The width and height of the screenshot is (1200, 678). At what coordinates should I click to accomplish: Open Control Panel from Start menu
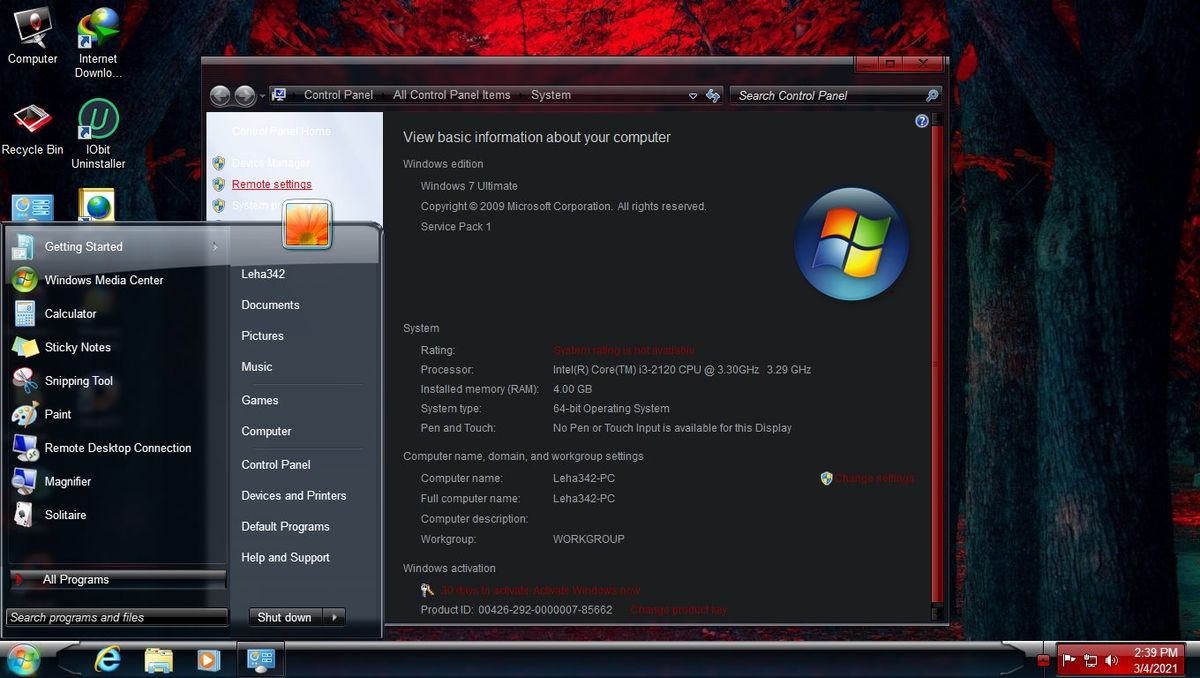(x=276, y=465)
